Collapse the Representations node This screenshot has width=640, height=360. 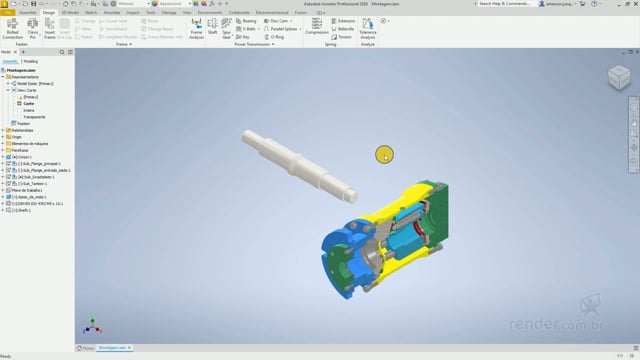click(3, 77)
